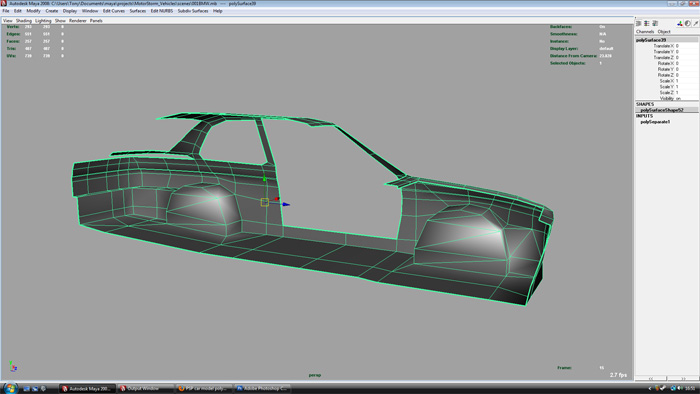
Task: Open the Display menu
Action: [x=70, y=11]
